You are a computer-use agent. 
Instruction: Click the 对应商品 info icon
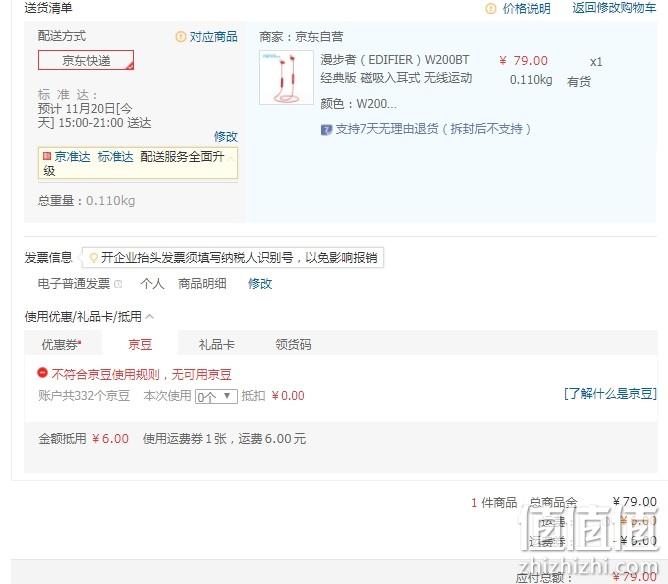(181, 37)
